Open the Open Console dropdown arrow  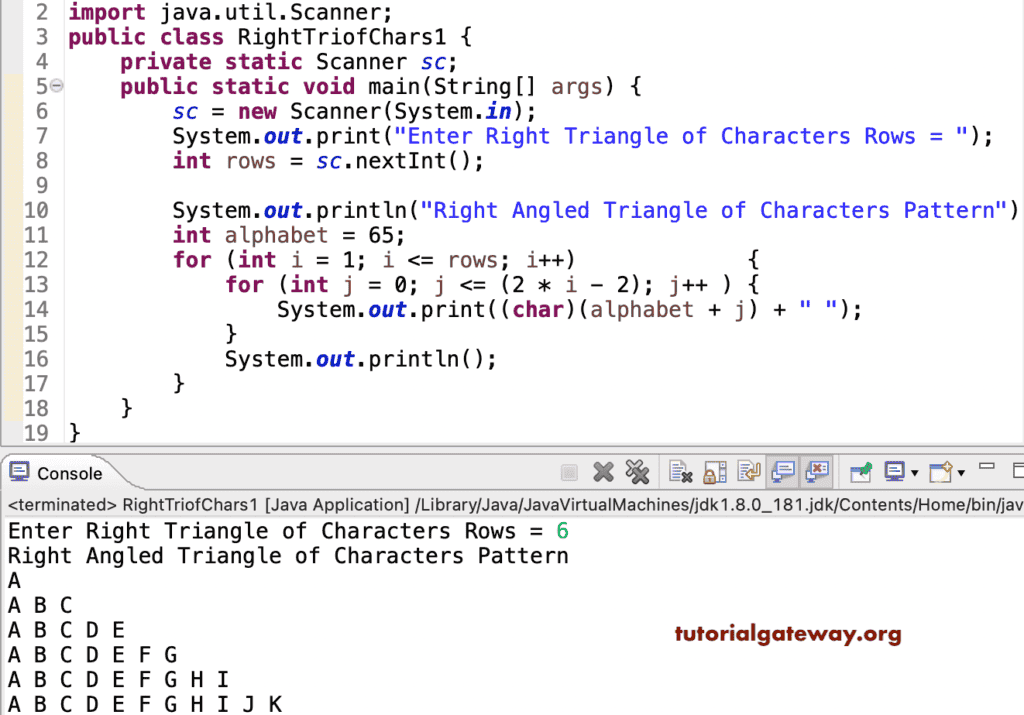coord(960,472)
